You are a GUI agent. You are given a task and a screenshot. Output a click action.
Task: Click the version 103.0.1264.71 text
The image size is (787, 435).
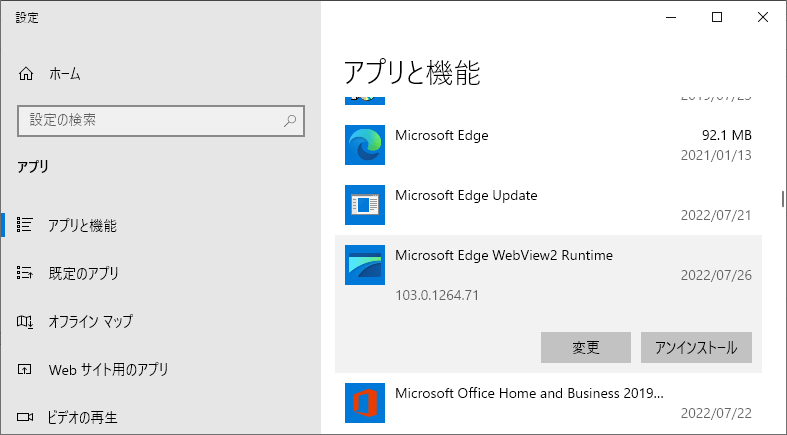[437, 295]
